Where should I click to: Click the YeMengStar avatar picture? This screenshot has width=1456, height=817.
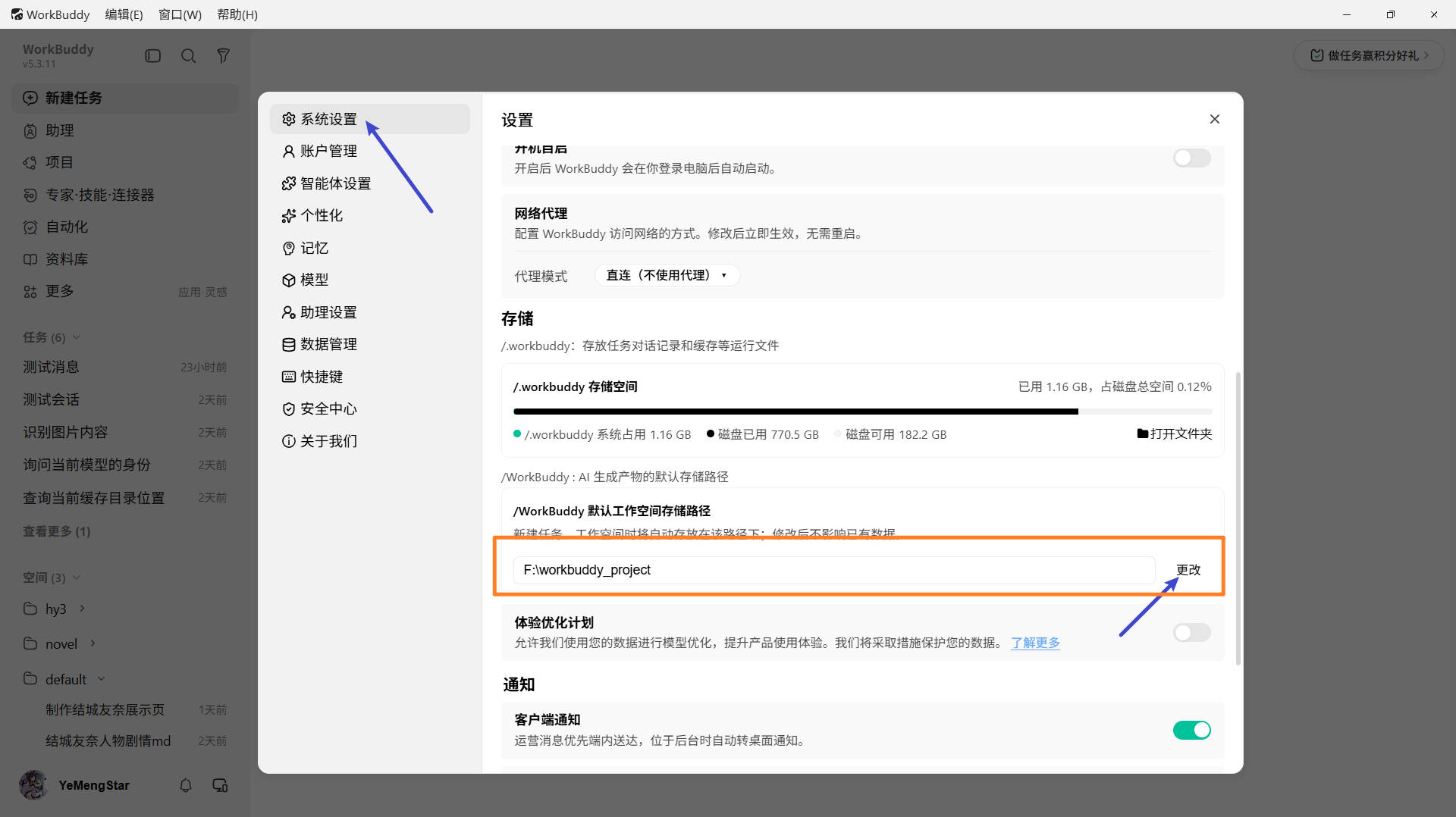point(33,785)
